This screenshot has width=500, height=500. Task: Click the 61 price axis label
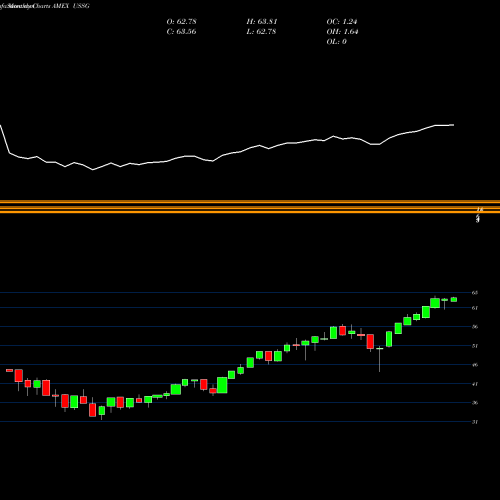point(475,308)
